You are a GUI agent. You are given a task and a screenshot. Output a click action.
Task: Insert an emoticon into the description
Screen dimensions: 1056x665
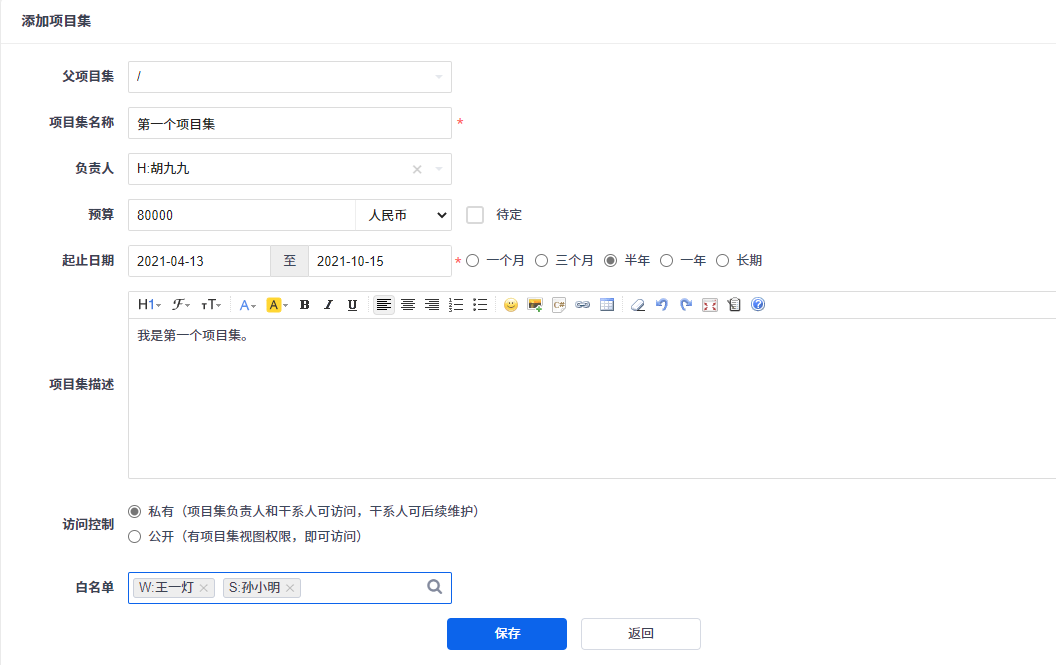(511, 305)
